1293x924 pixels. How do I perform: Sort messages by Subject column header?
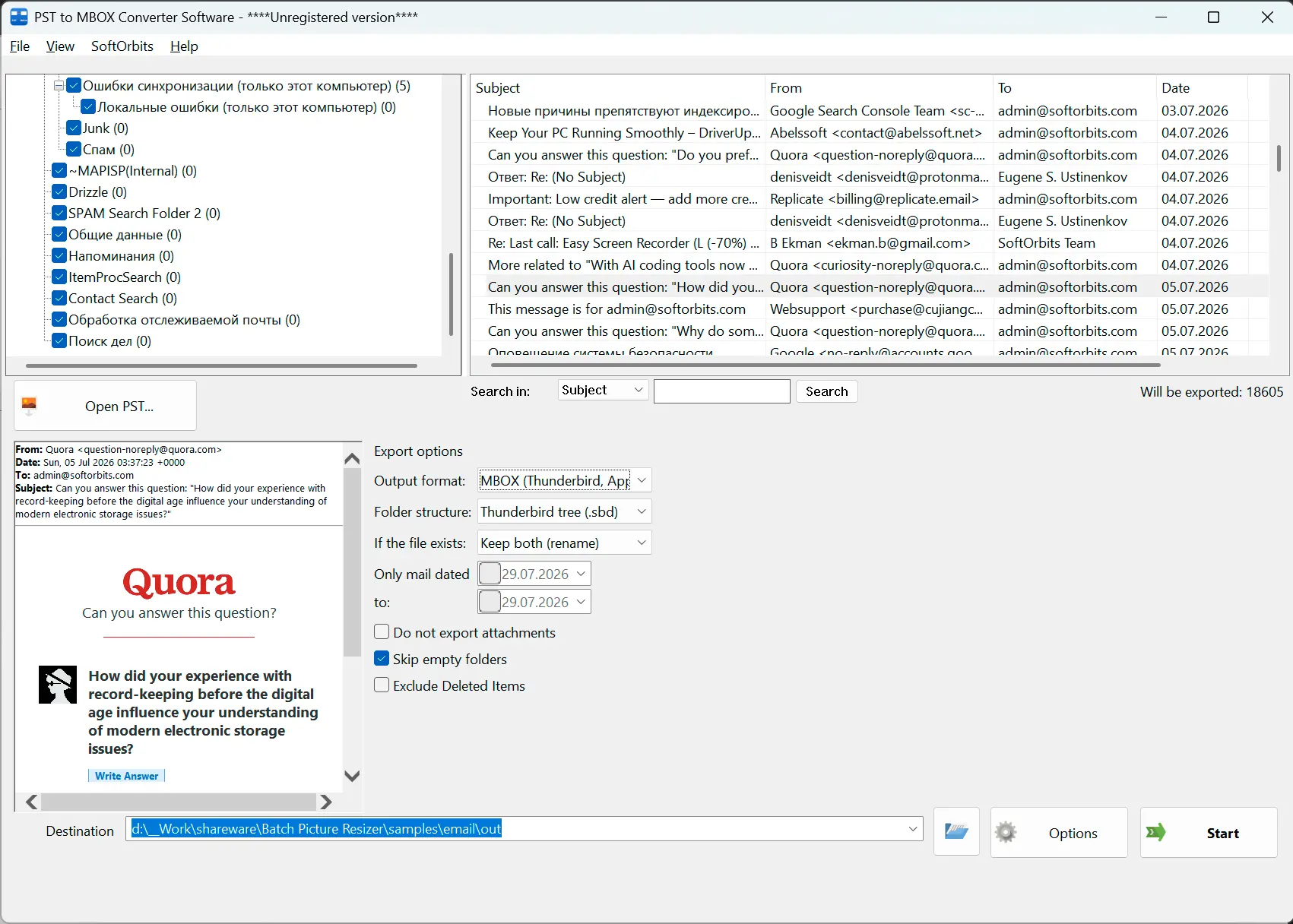tap(617, 88)
